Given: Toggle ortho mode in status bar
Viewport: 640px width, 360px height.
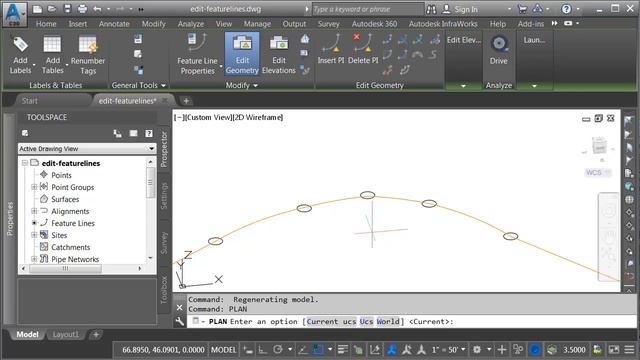Looking at the screenshot, I should coord(262,350).
